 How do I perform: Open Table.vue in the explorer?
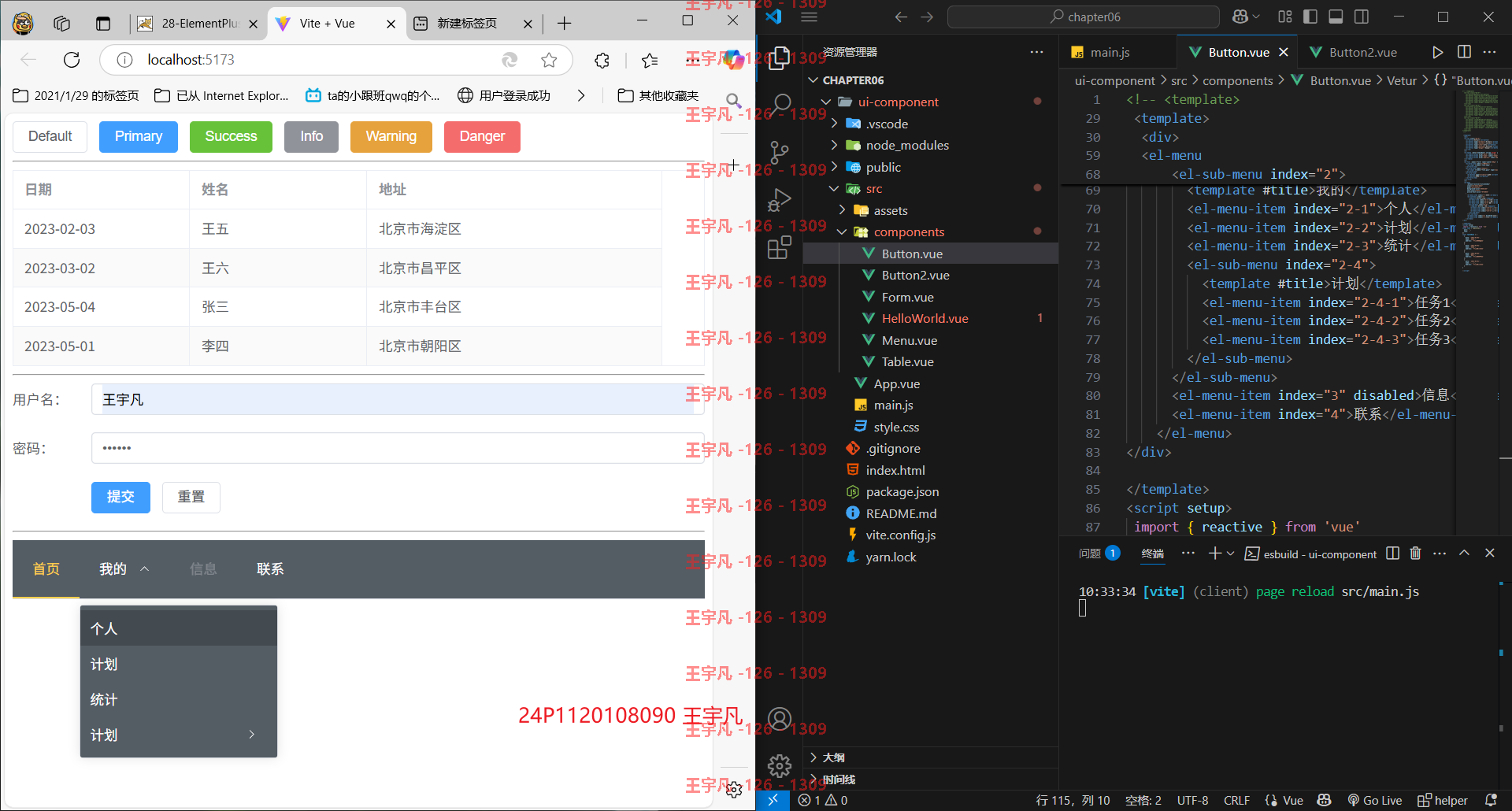click(x=907, y=361)
